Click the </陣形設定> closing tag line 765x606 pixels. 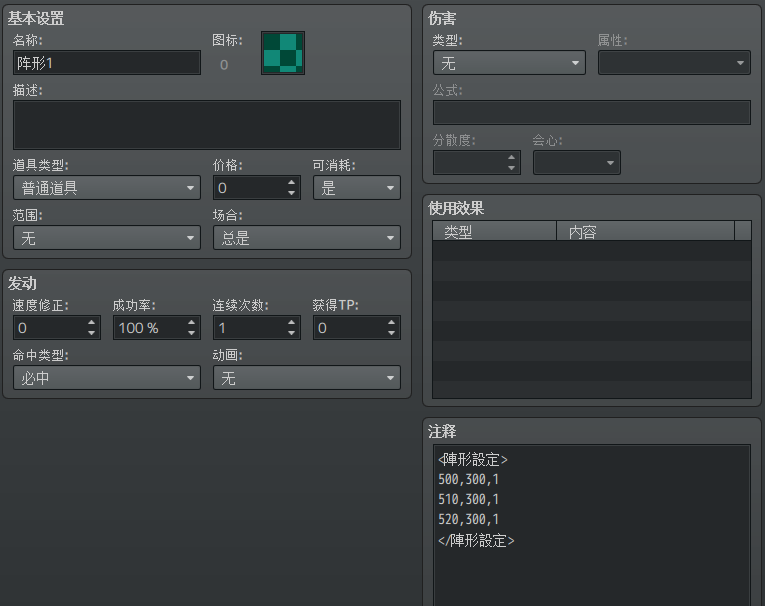coord(476,540)
